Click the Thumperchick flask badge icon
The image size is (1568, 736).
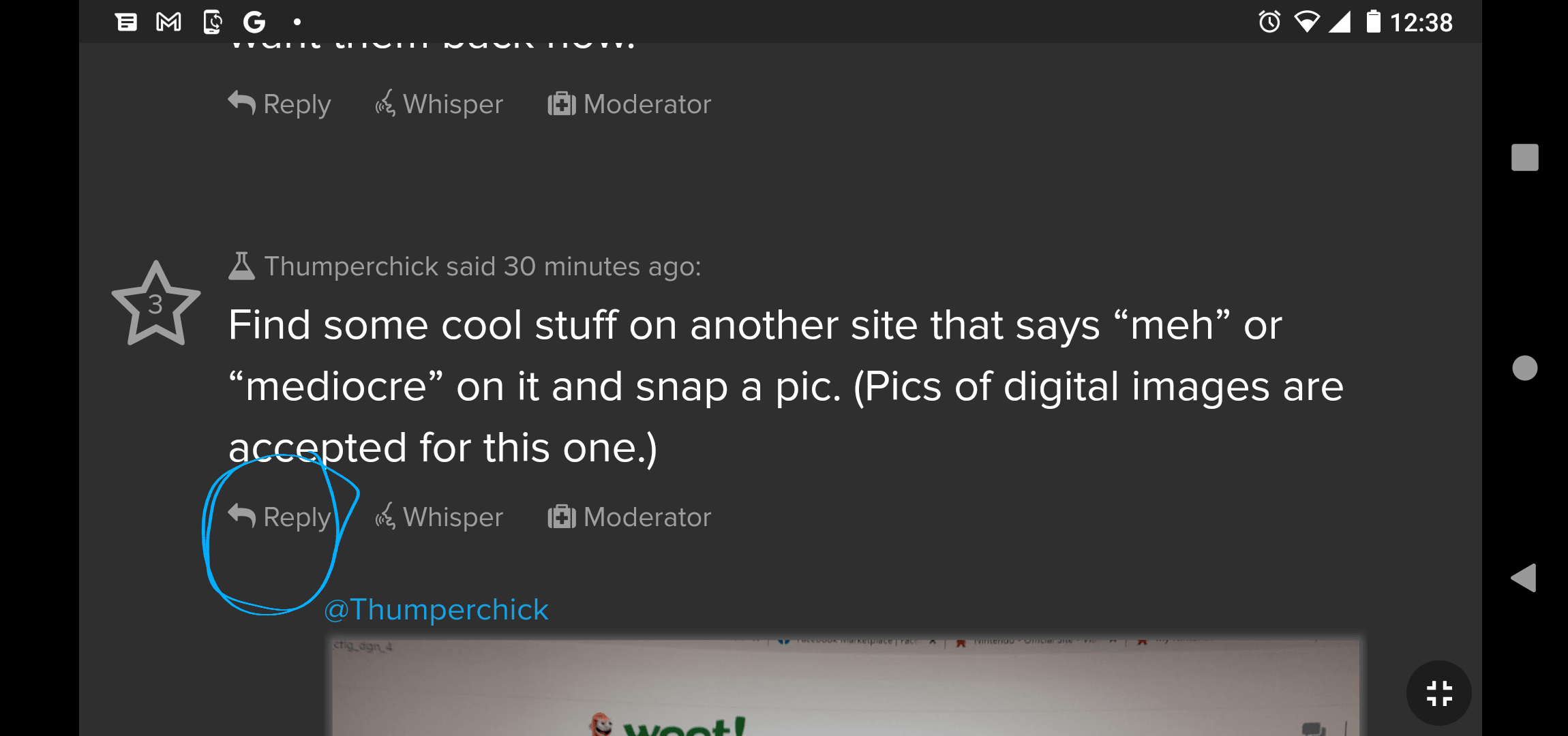(241, 266)
